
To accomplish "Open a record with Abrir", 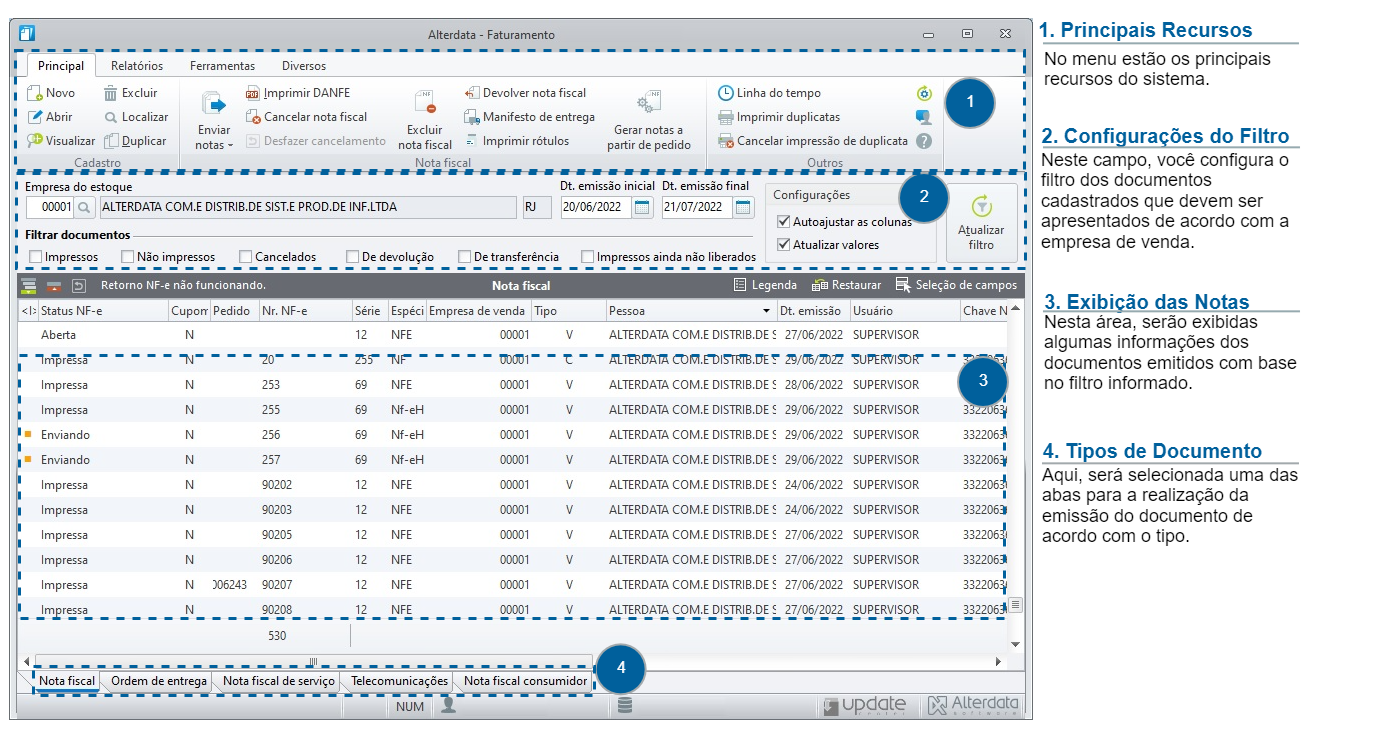I will [50, 117].
